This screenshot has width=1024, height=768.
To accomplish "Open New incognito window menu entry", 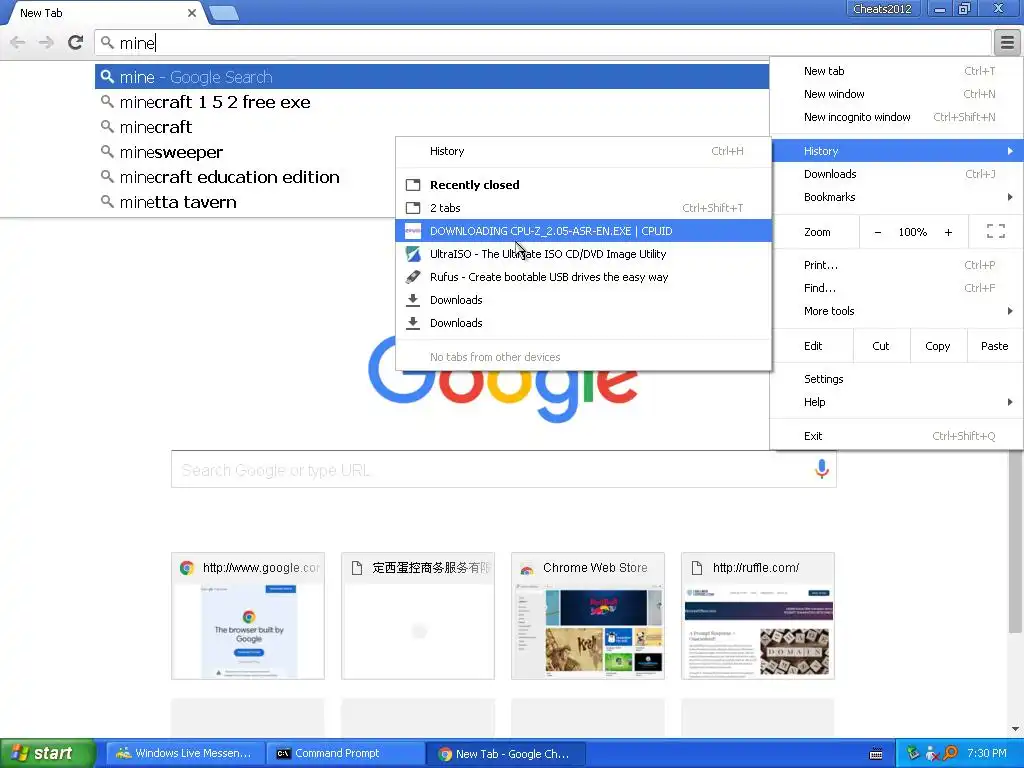I will (x=896, y=117).
